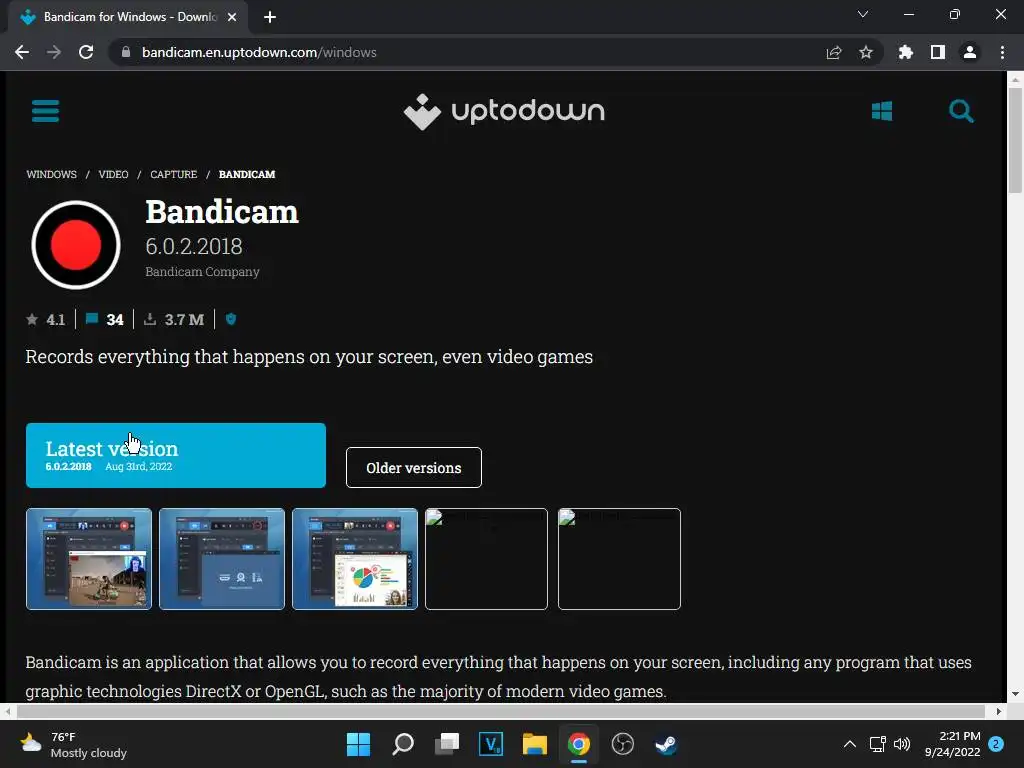
Task: Open Task View on taskbar
Action: (447, 744)
